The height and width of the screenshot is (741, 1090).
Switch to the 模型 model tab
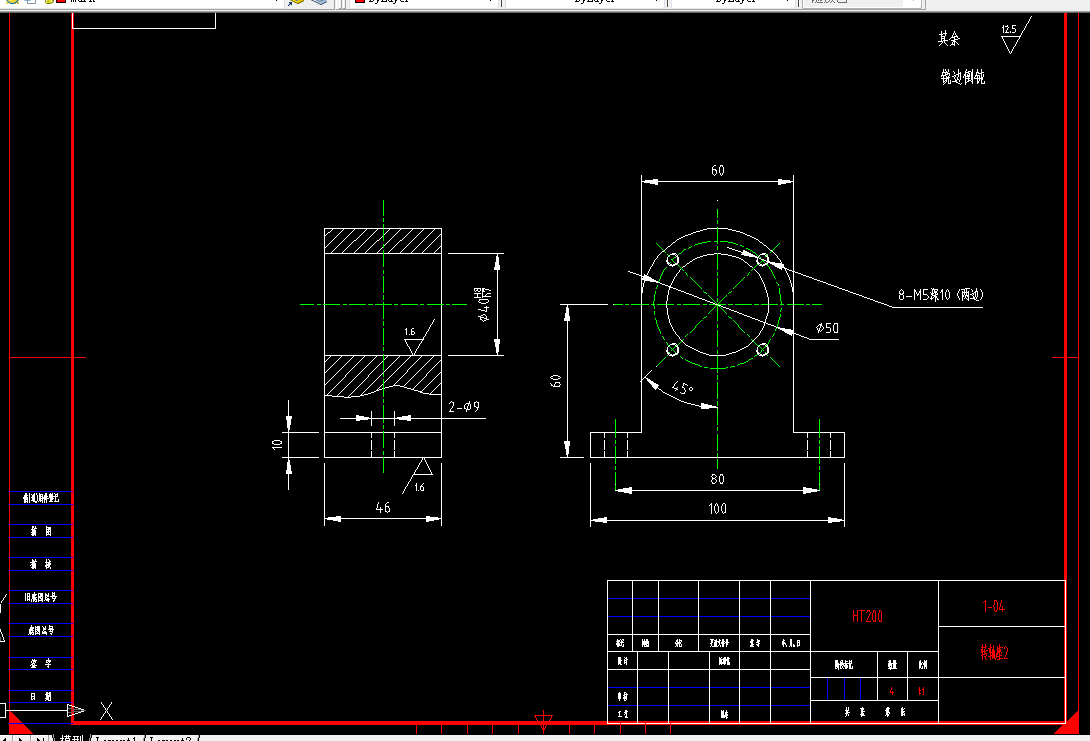click(71, 738)
